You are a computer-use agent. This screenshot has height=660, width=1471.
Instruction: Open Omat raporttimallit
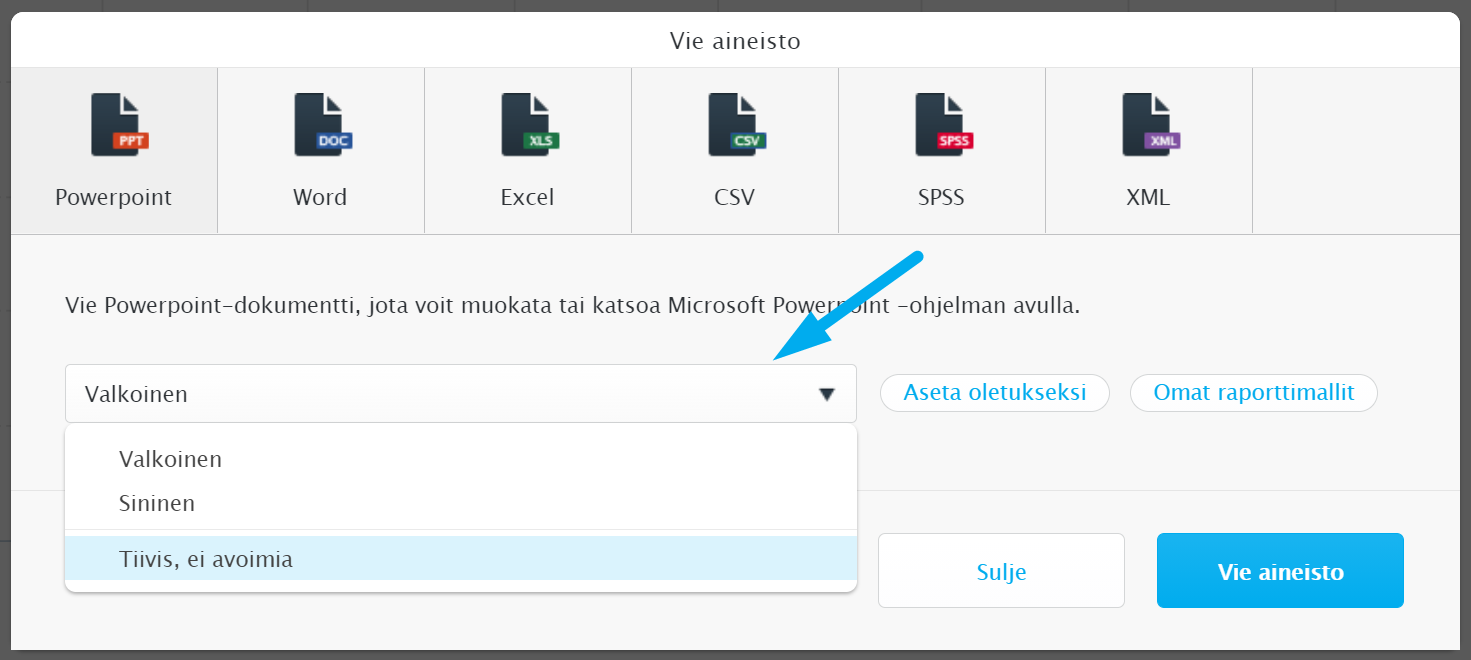click(1254, 393)
